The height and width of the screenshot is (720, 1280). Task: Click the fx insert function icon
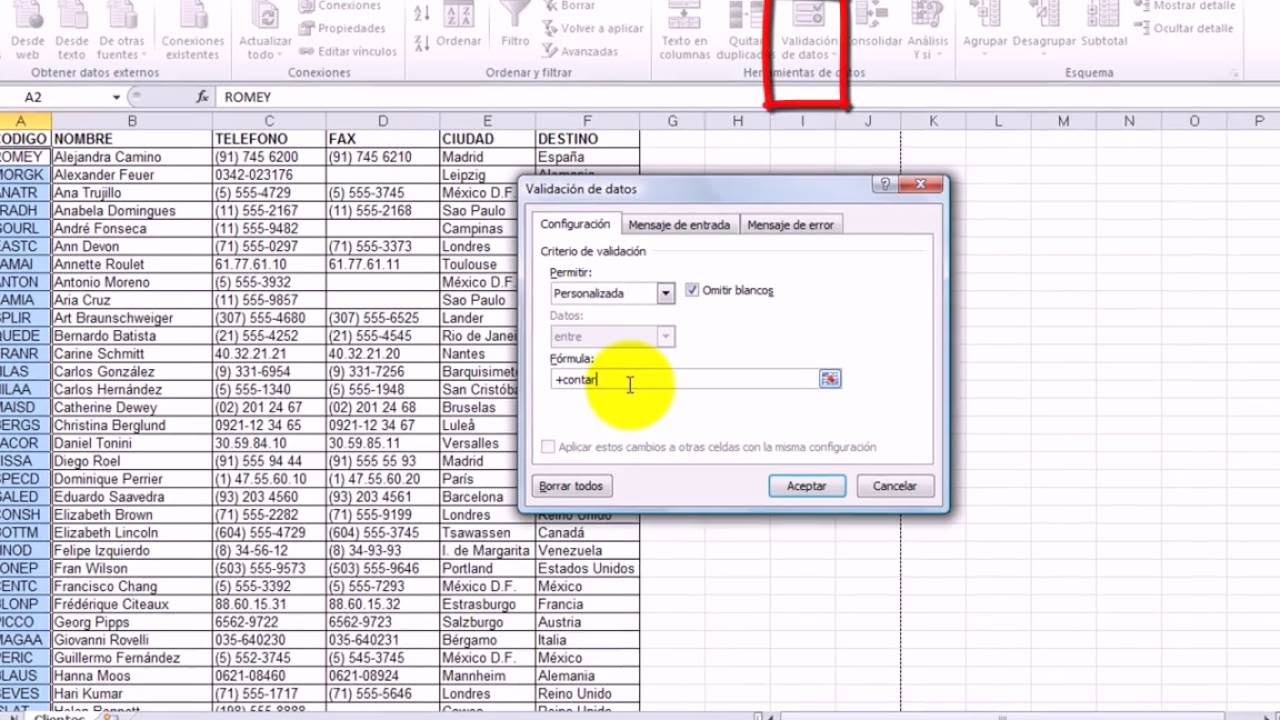(x=203, y=97)
